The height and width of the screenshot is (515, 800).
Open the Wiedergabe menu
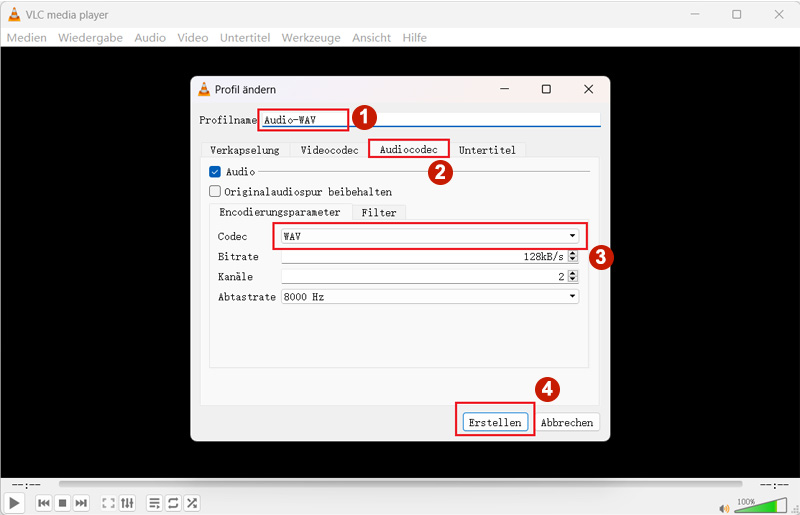tap(90, 38)
